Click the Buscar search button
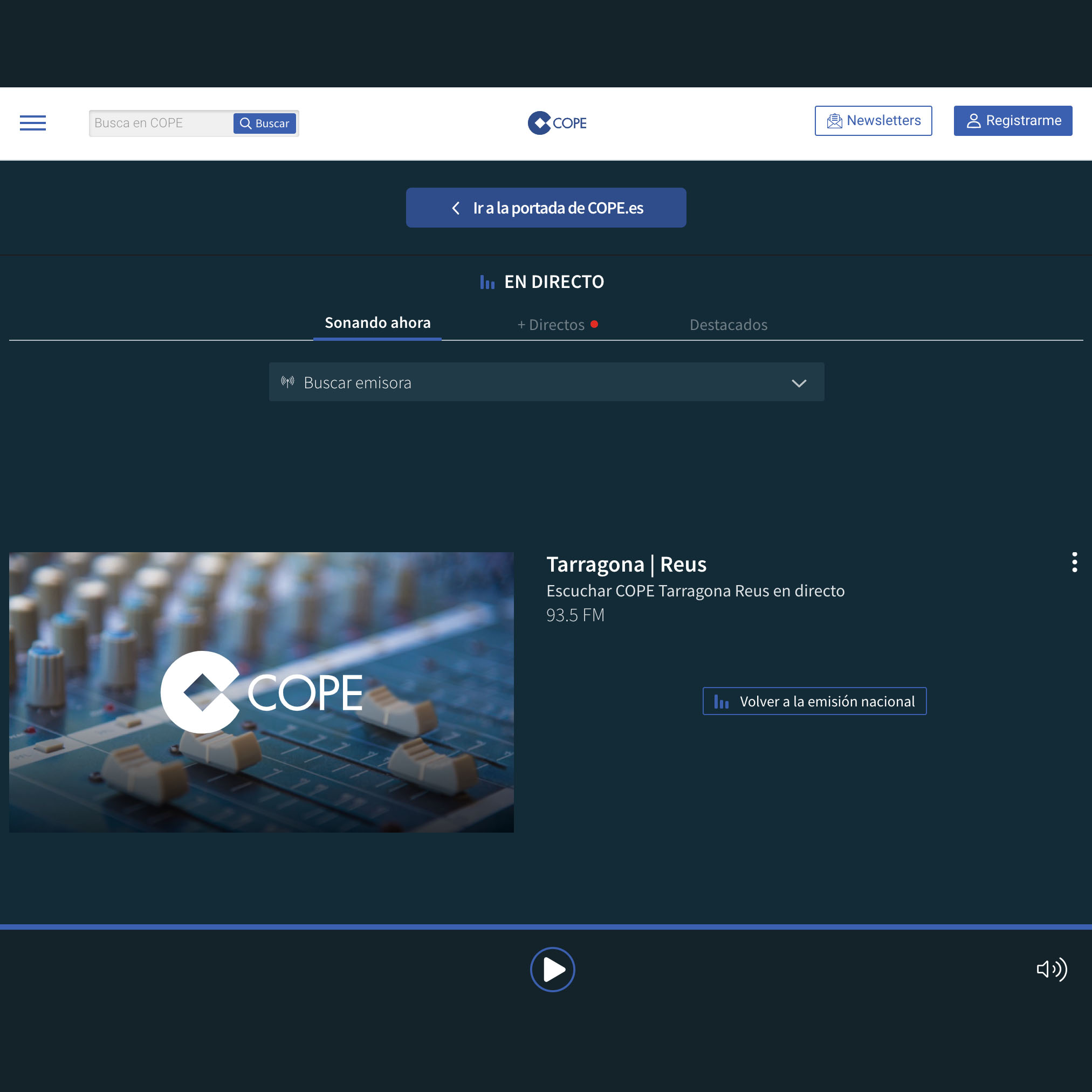 tap(265, 123)
